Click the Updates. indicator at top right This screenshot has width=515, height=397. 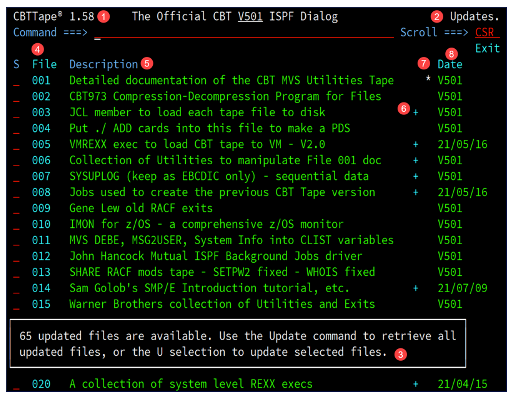474,17
